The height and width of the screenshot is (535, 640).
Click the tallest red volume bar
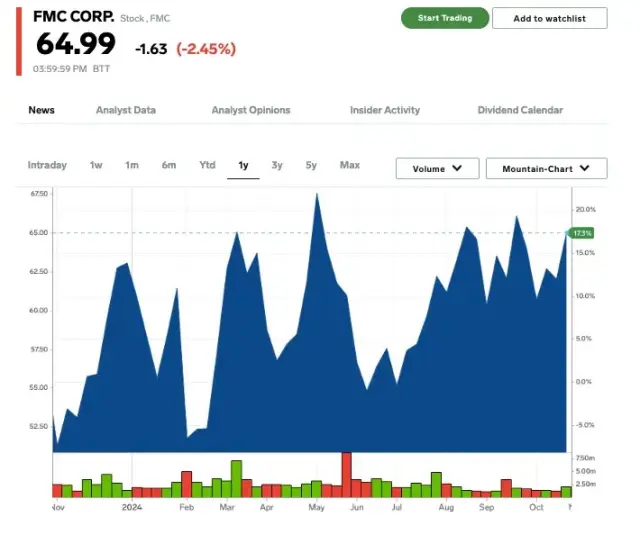click(x=346, y=474)
